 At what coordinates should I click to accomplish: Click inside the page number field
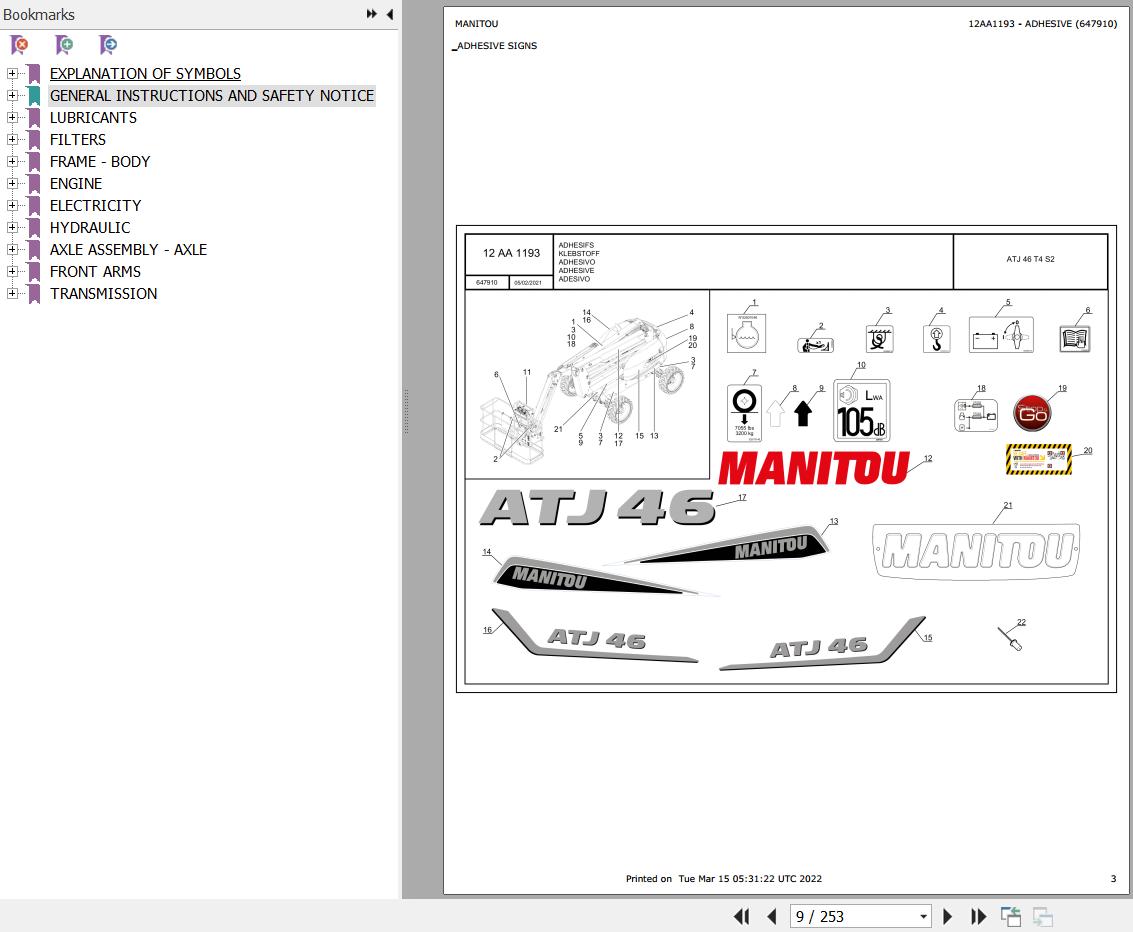point(850,916)
